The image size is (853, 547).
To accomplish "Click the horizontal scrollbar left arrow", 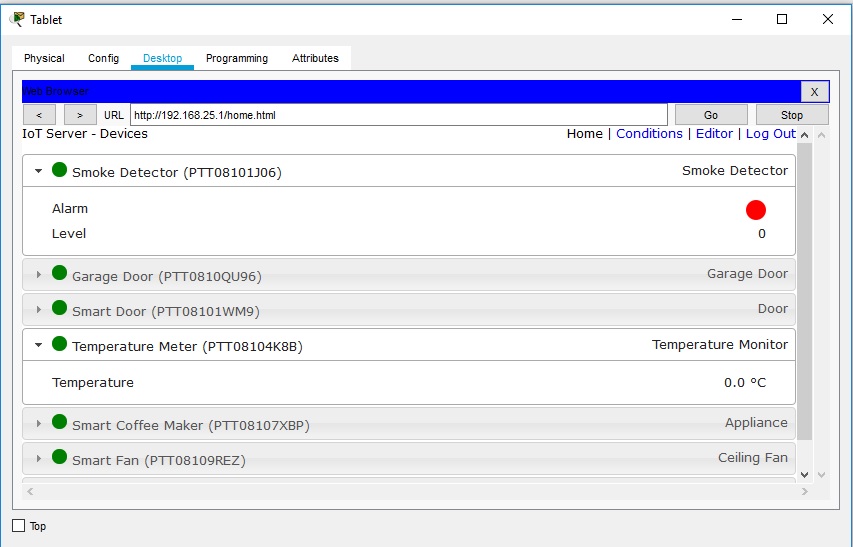I will (30, 492).
